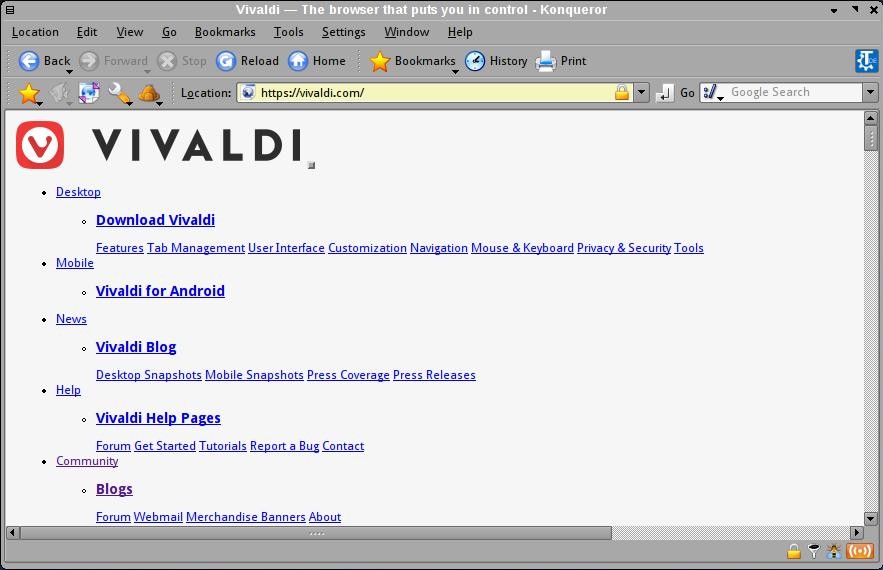The image size is (883, 570).
Task: Click the padlock icon in the location bar
Action: (x=622, y=92)
